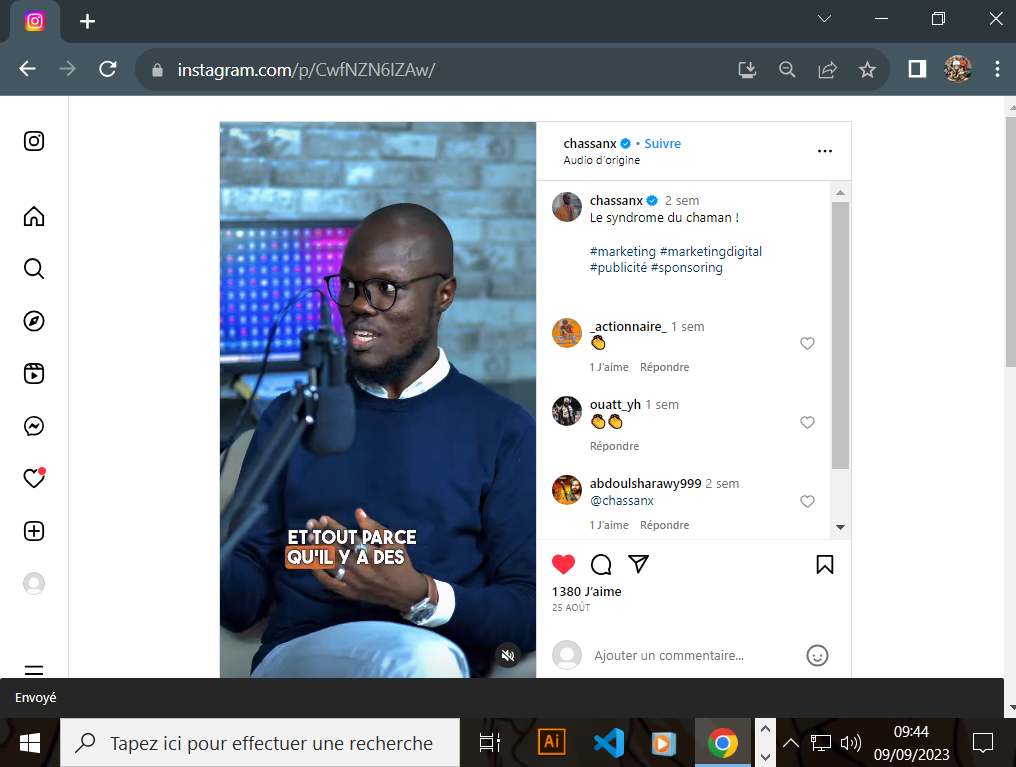Screen dimensions: 1016x767
Task: Open Instagram Home from sidebar
Action: (x=34, y=216)
